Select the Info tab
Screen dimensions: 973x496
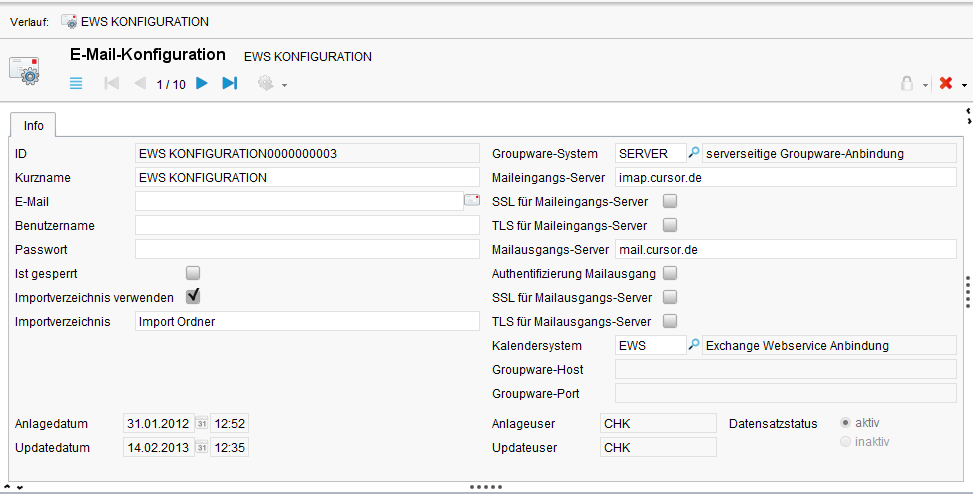[33, 126]
